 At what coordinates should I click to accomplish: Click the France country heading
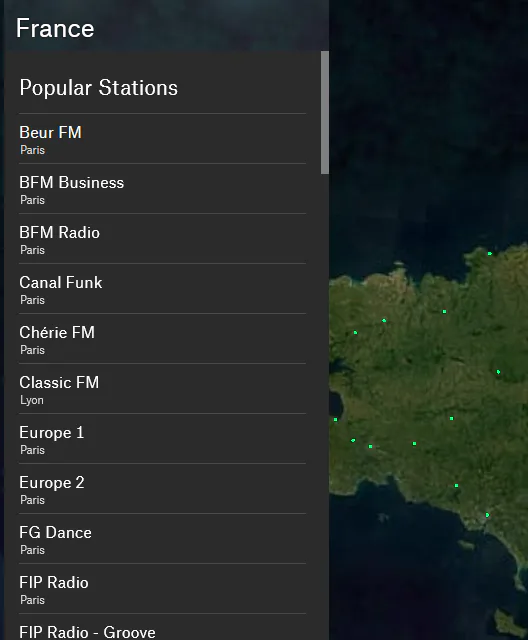(x=55, y=28)
